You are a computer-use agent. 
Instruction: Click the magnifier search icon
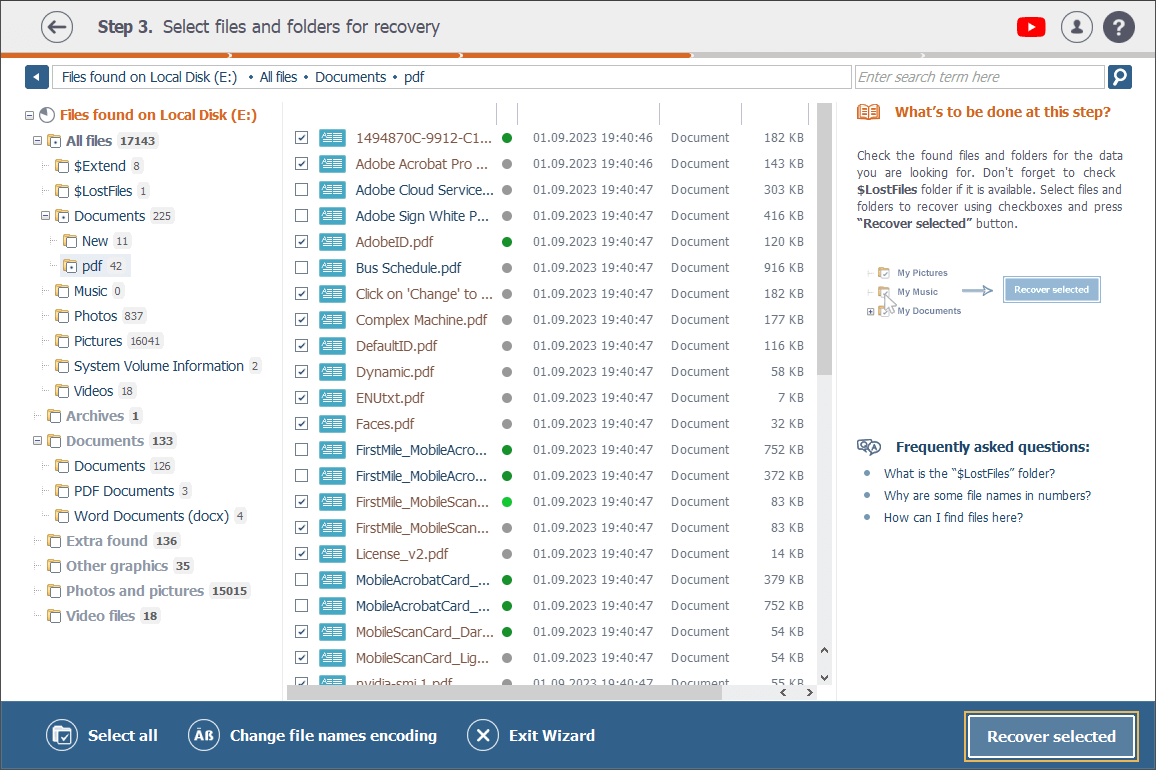point(1120,77)
